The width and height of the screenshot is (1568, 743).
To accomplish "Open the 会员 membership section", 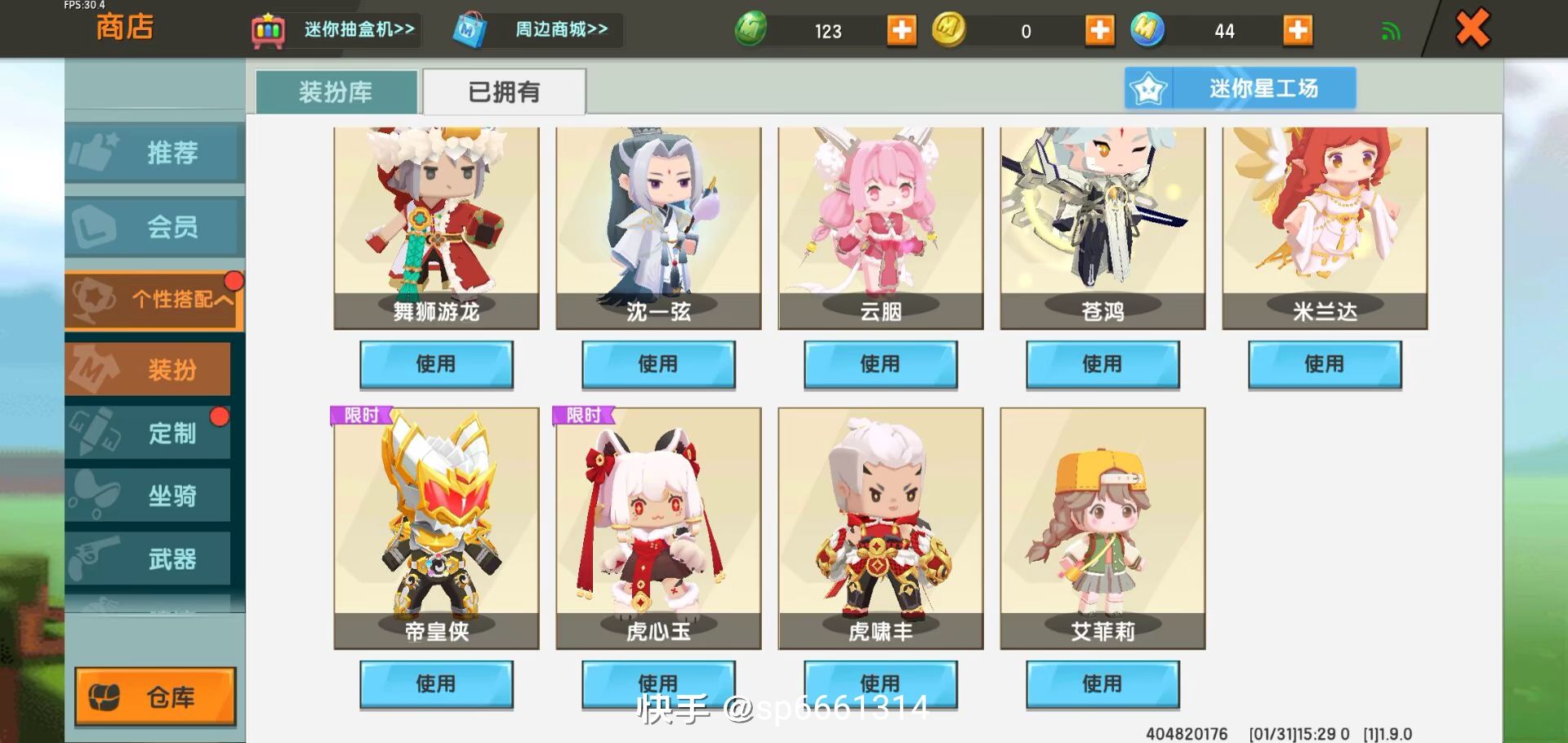I will click(154, 226).
